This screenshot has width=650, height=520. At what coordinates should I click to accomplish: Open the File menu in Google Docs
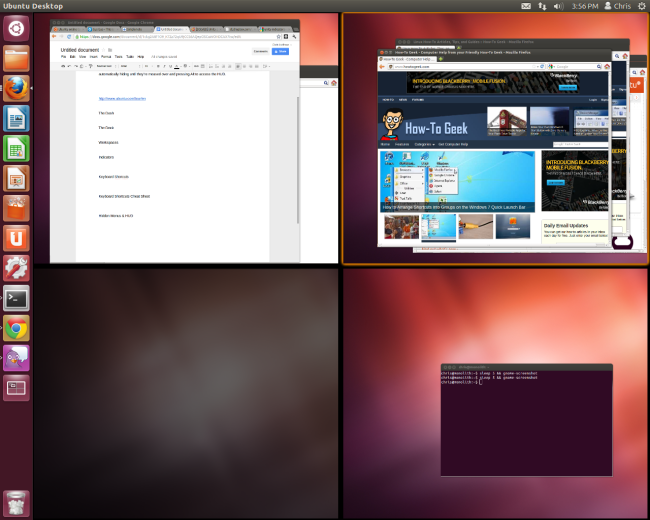(x=63, y=57)
